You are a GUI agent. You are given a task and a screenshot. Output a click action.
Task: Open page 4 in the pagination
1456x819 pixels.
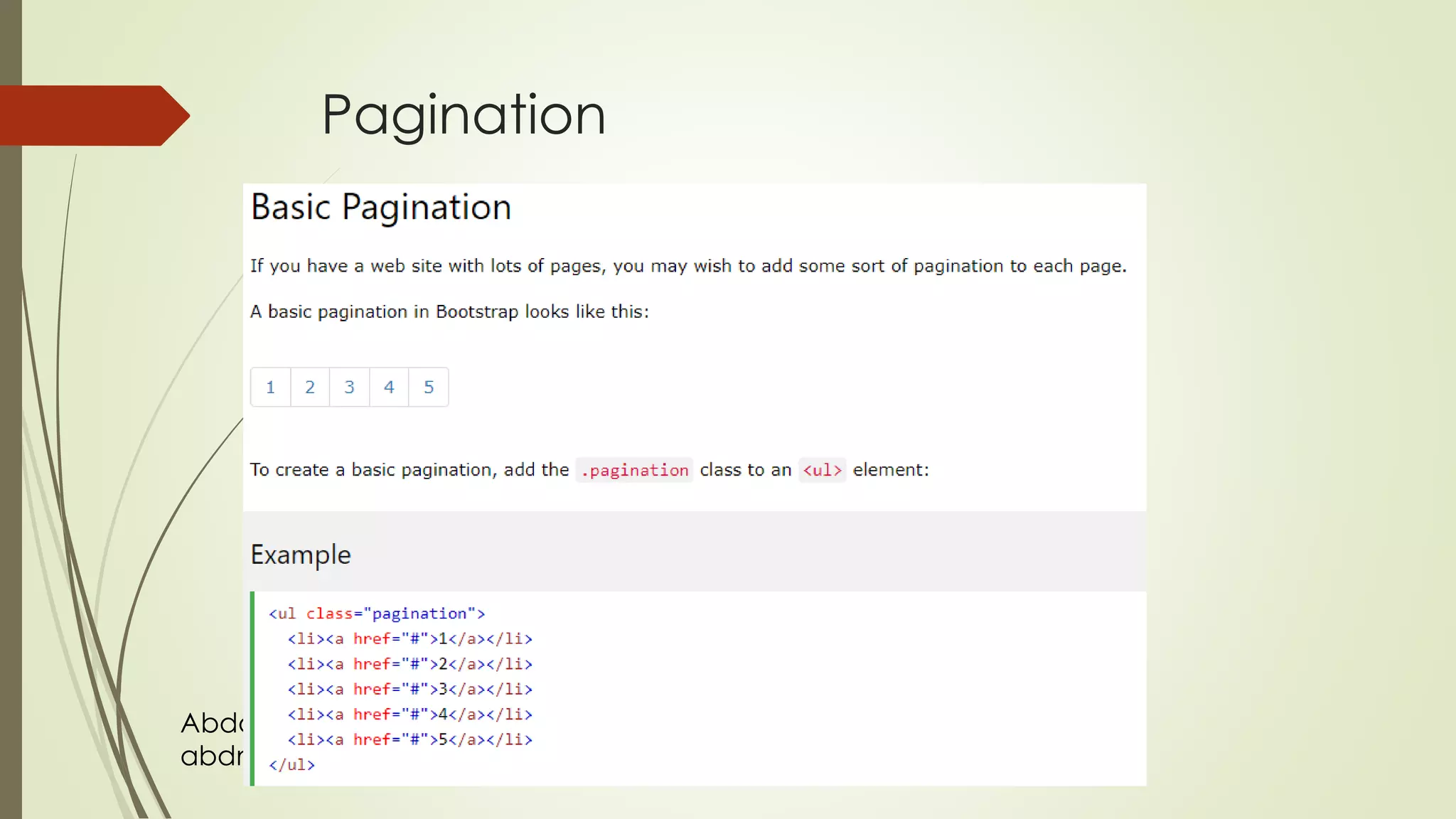(389, 387)
